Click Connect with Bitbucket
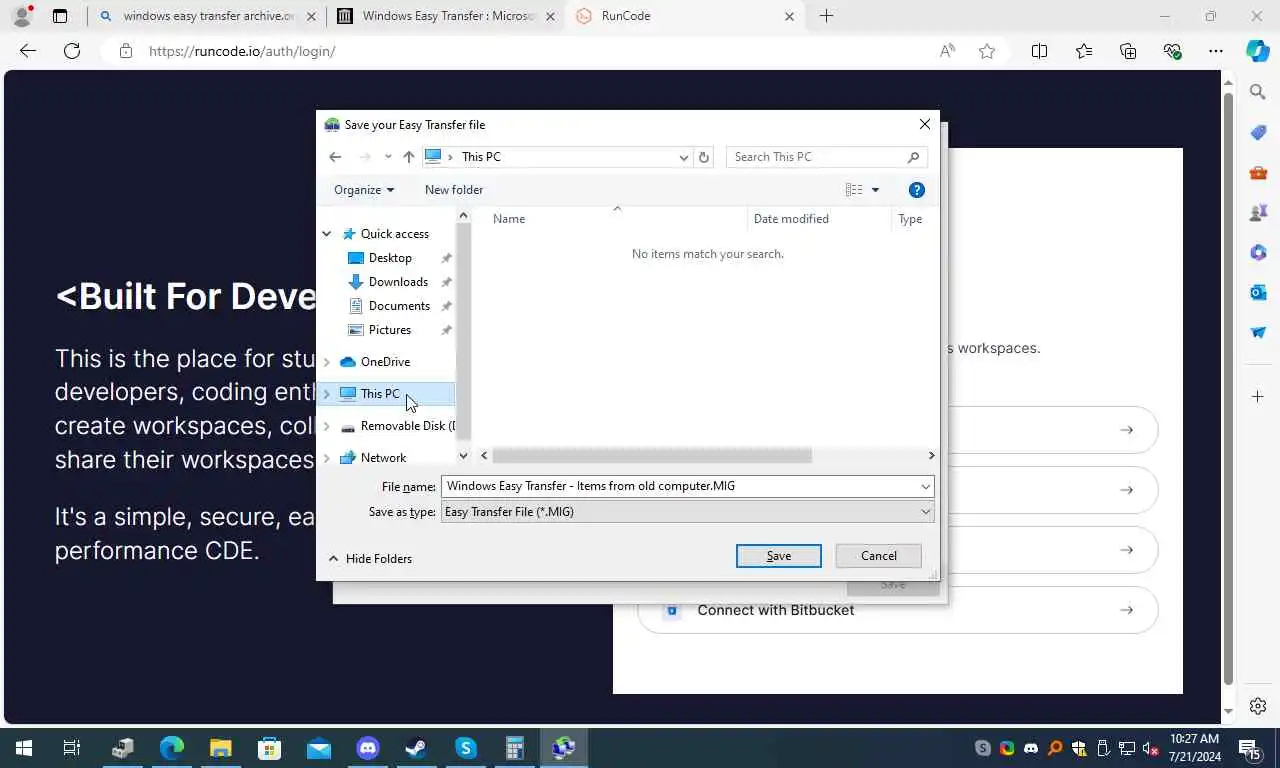 click(897, 610)
